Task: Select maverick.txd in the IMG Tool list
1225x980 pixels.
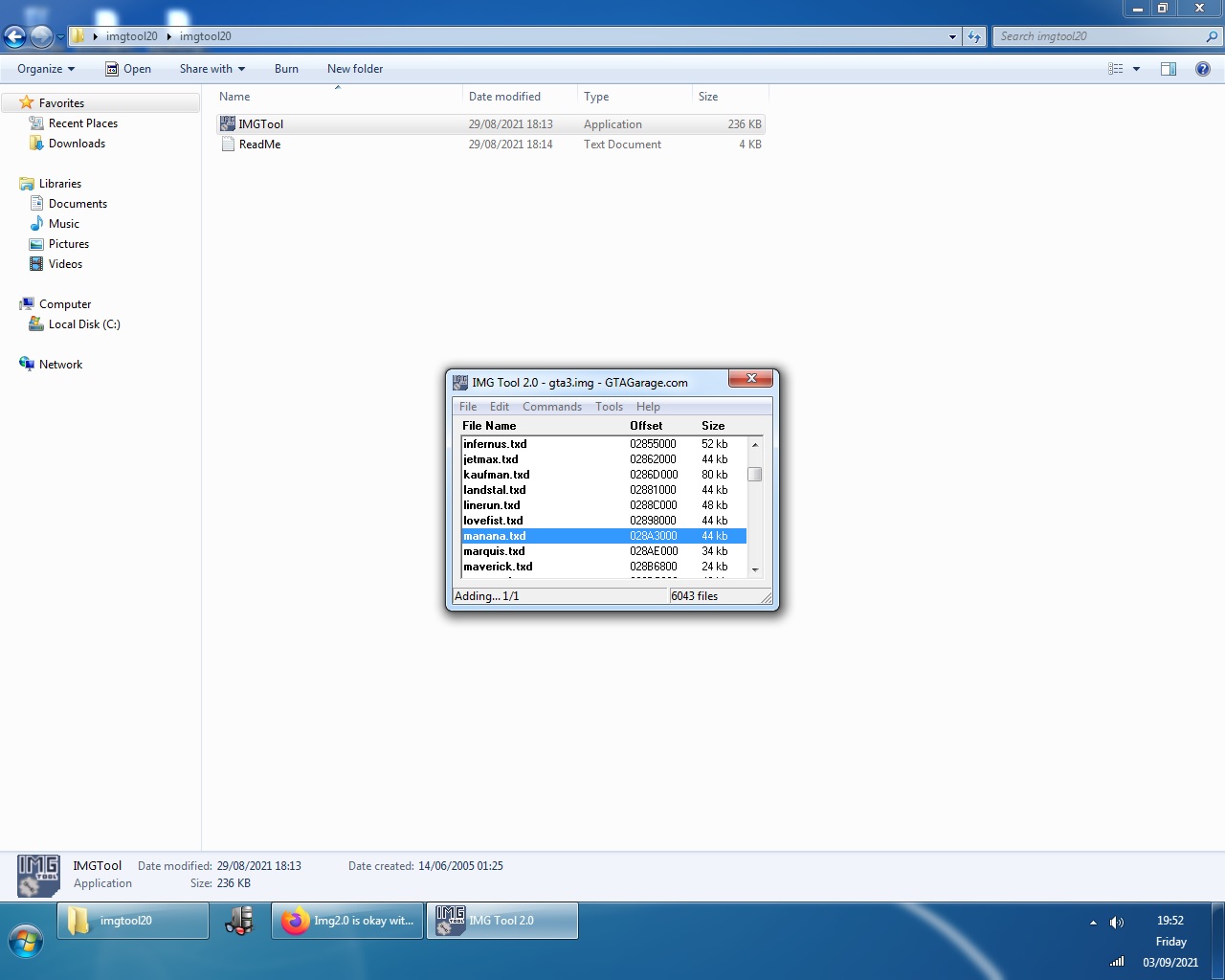Action: 603,567
